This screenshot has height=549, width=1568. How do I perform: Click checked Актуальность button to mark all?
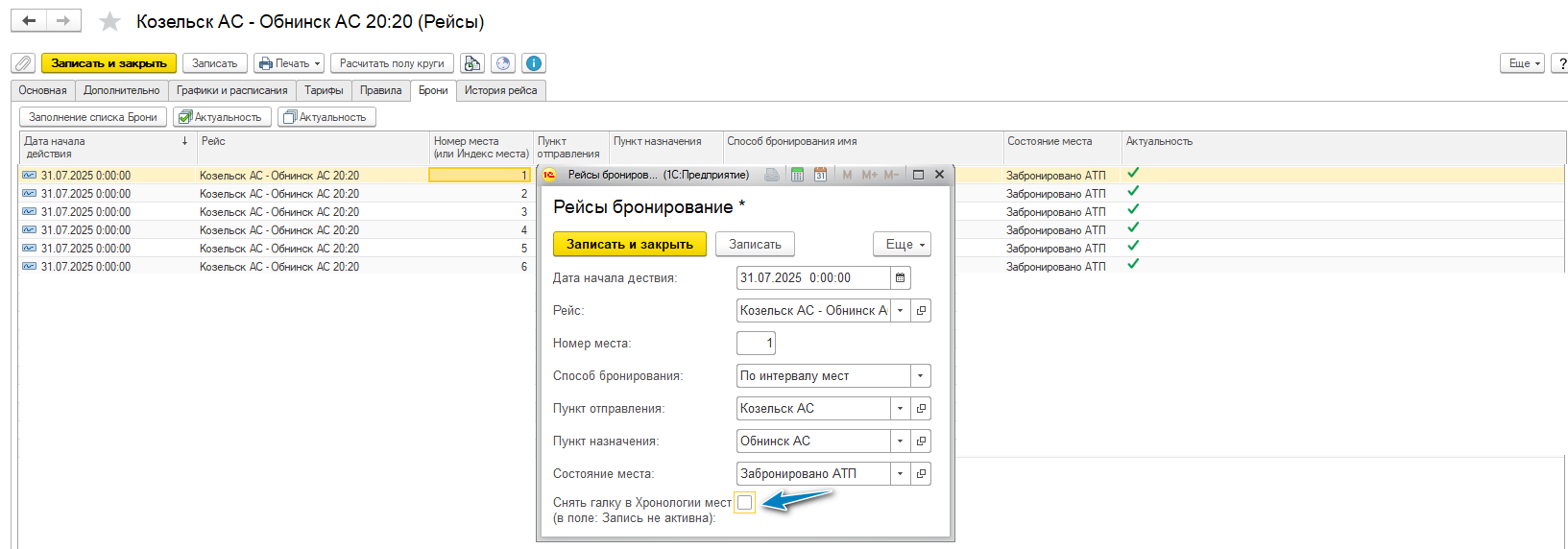tap(220, 117)
